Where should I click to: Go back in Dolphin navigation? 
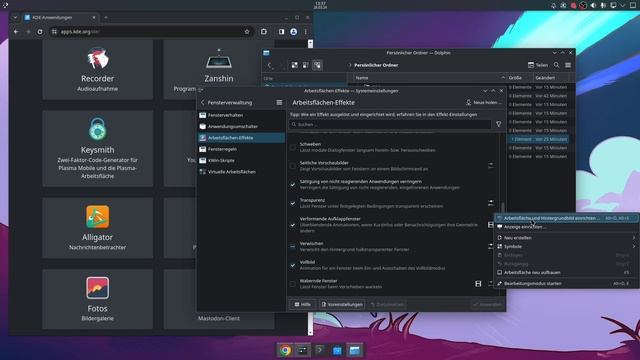point(269,65)
